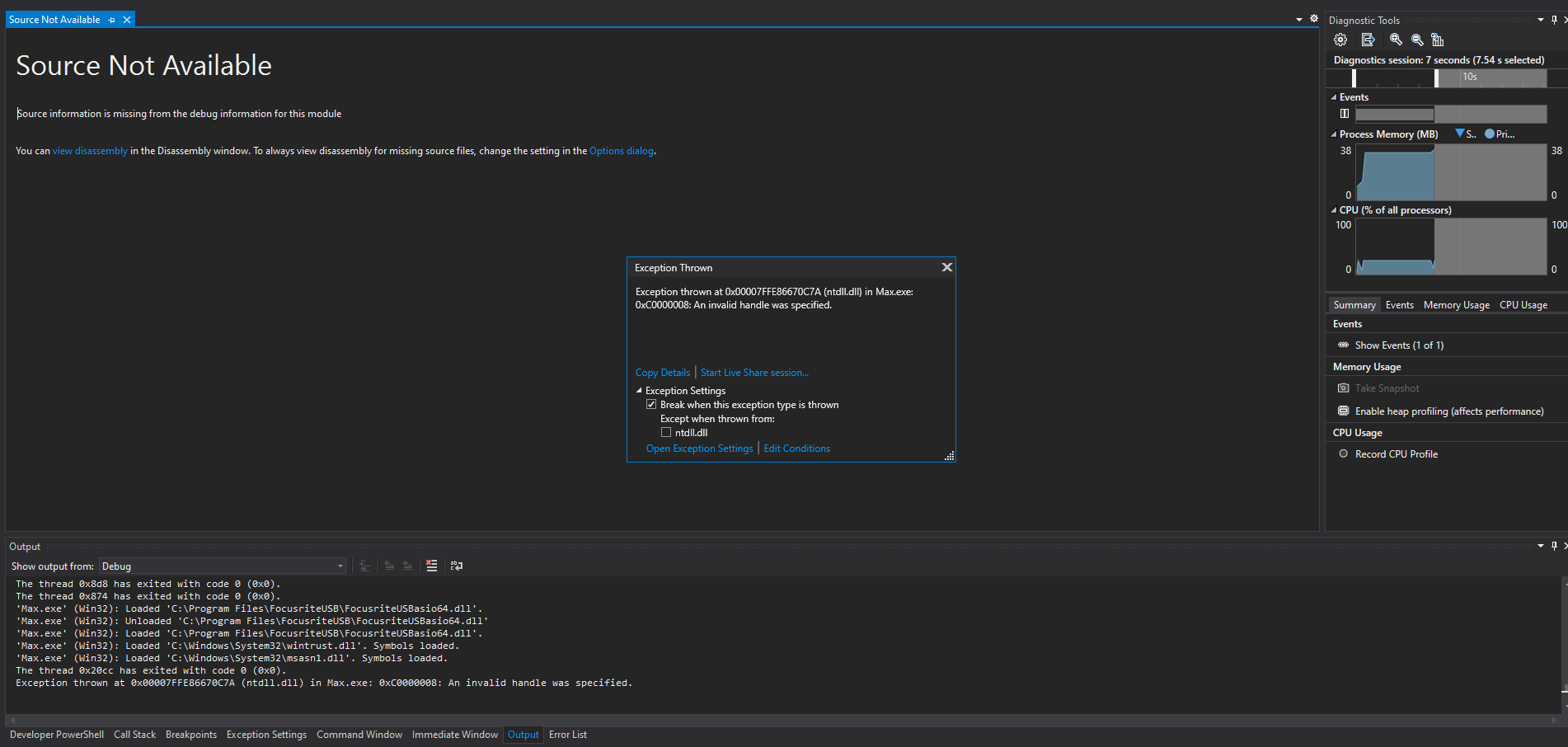
Task: Switch to the Summary tab
Action: click(x=1354, y=305)
